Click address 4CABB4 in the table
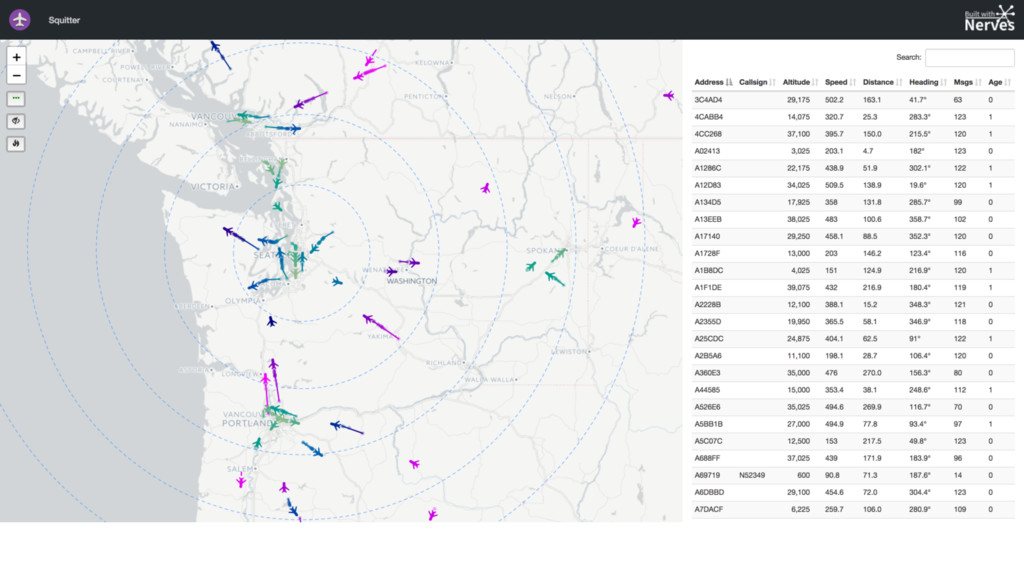 pos(709,117)
